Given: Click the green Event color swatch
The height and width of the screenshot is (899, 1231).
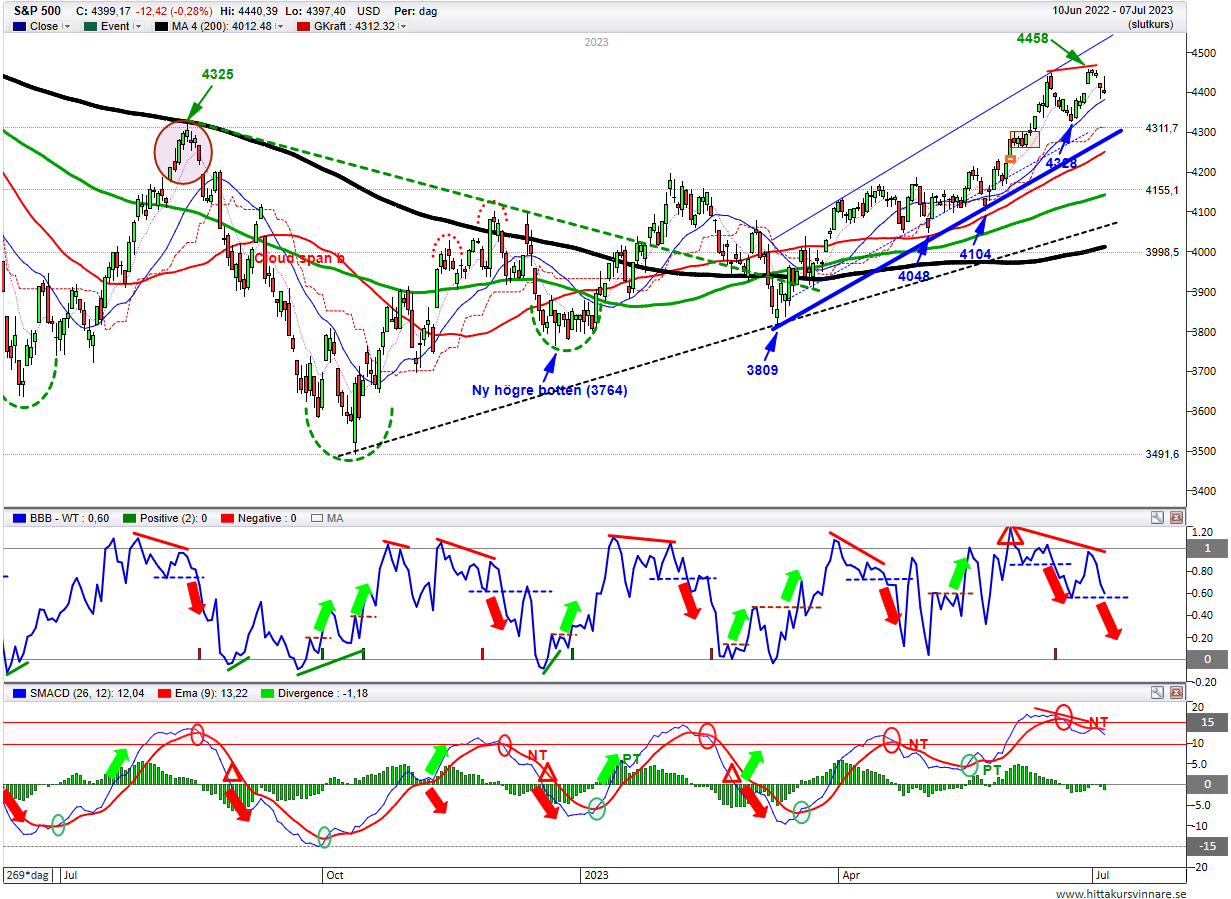Looking at the screenshot, I should (x=90, y=26).
